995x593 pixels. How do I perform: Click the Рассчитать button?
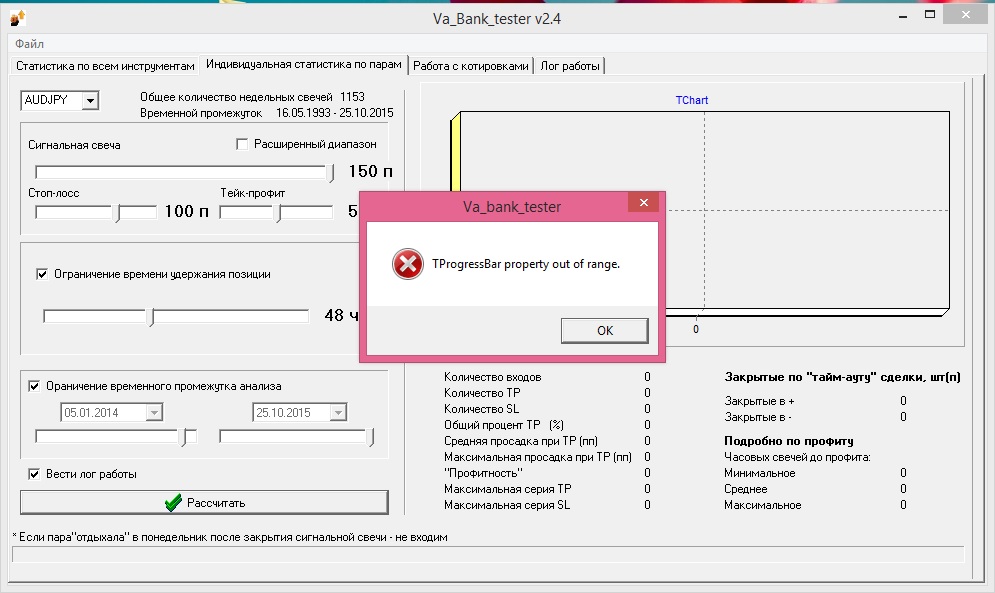[x=204, y=502]
